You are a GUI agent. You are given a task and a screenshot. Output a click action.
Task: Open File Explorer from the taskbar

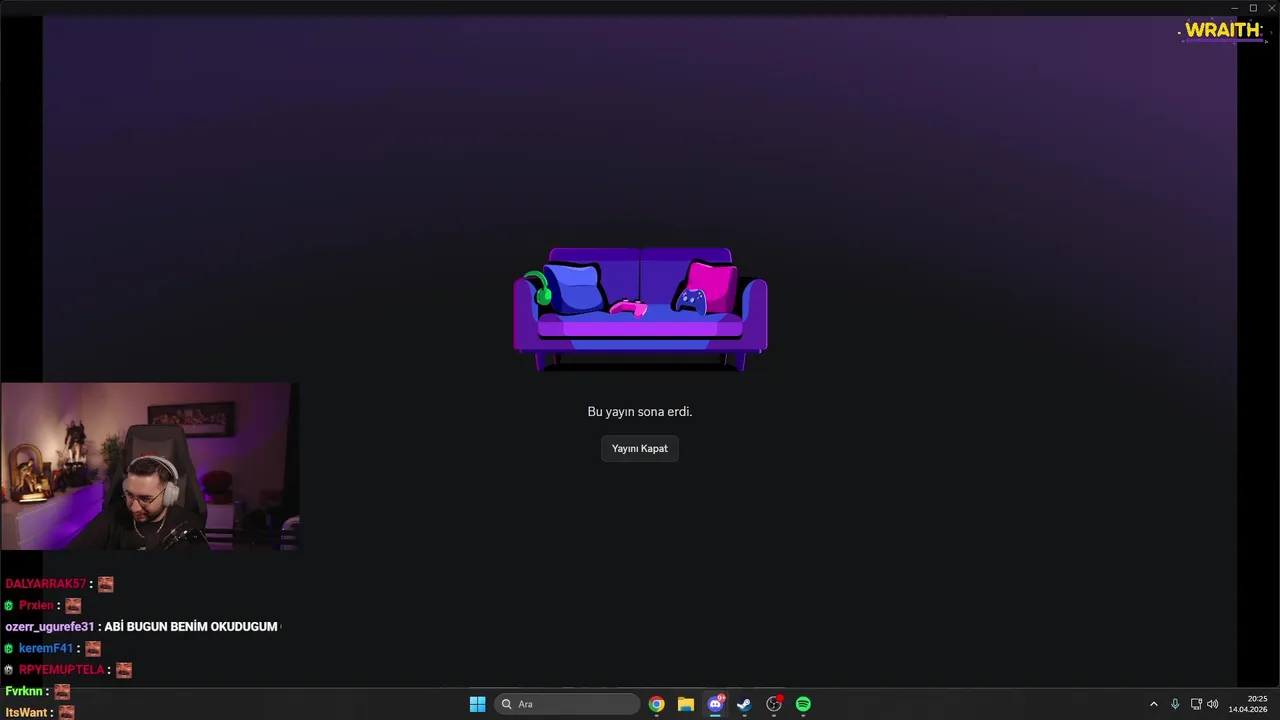pyautogui.click(x=685, y=704)
